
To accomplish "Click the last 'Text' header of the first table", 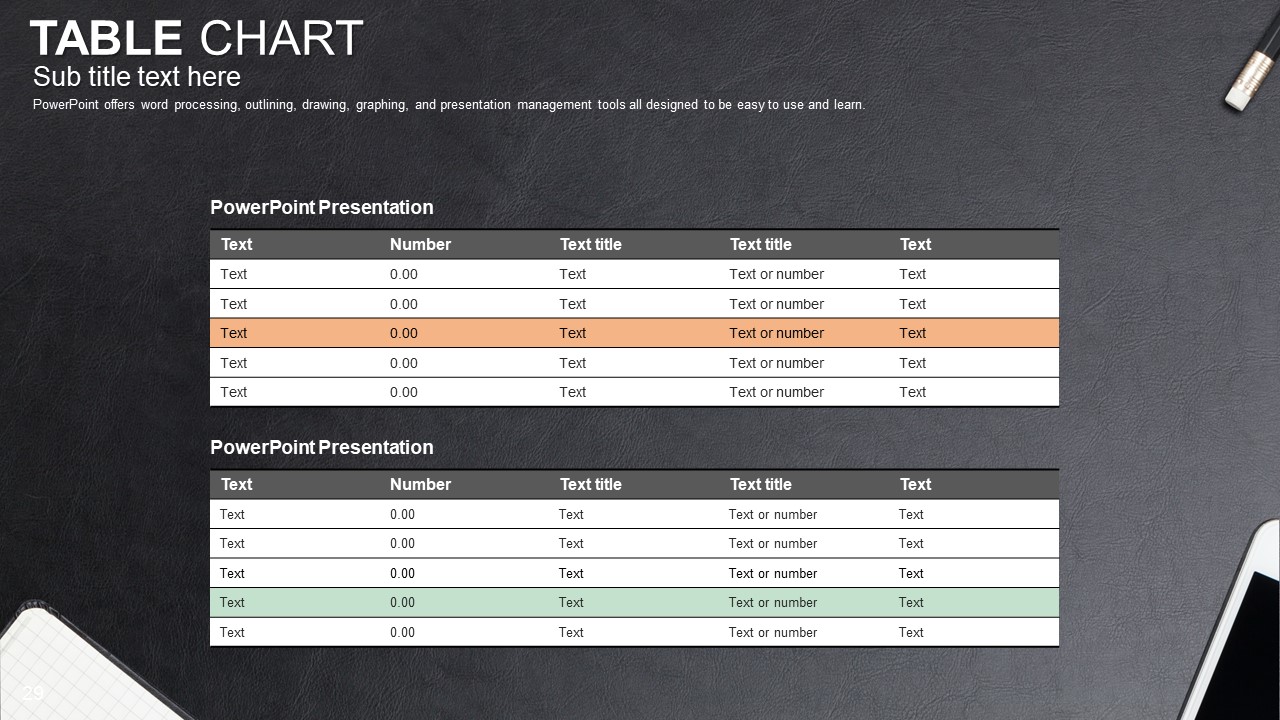I will pyautogui.click(x=915, y=244).
